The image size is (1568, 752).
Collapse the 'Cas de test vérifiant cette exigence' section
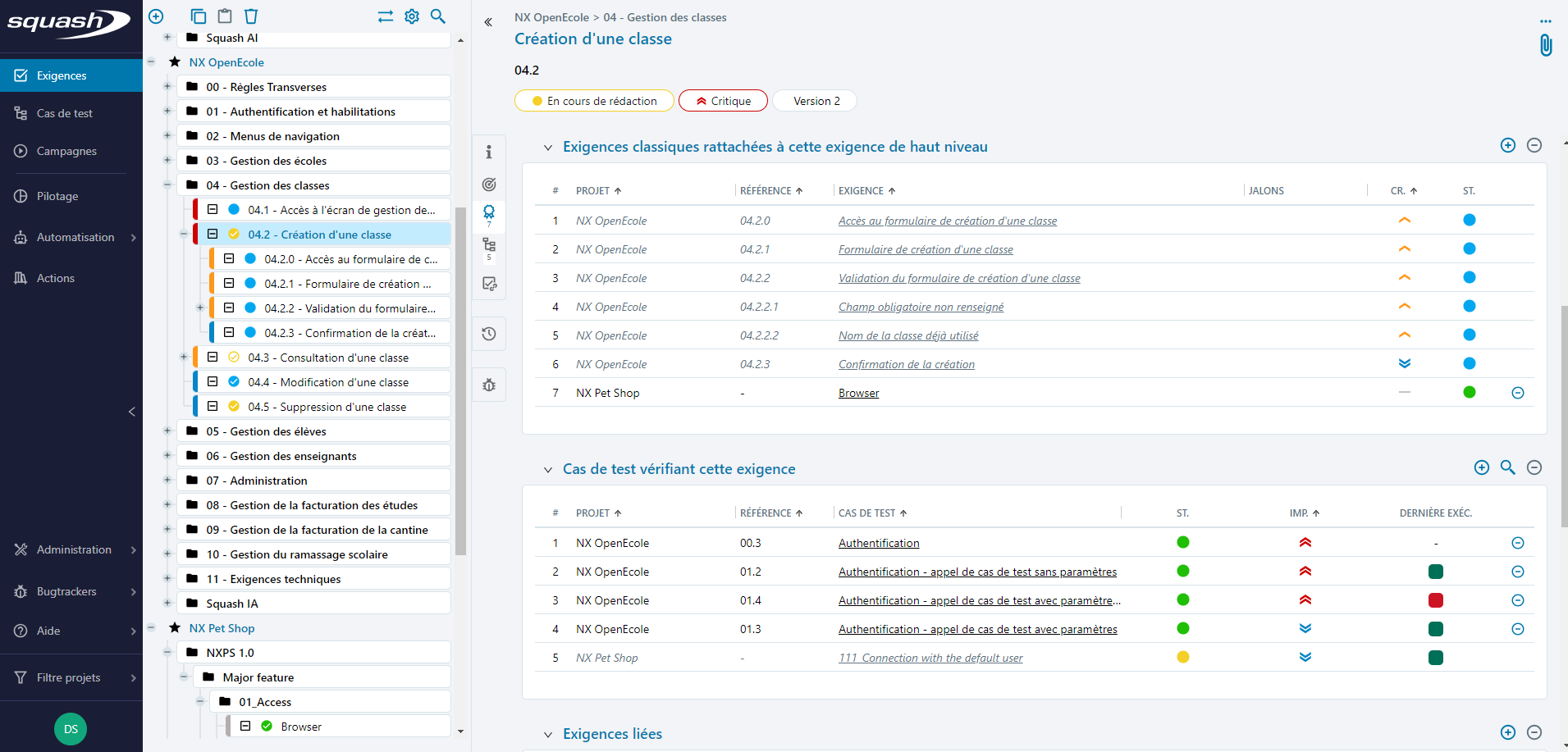(547, 470)
